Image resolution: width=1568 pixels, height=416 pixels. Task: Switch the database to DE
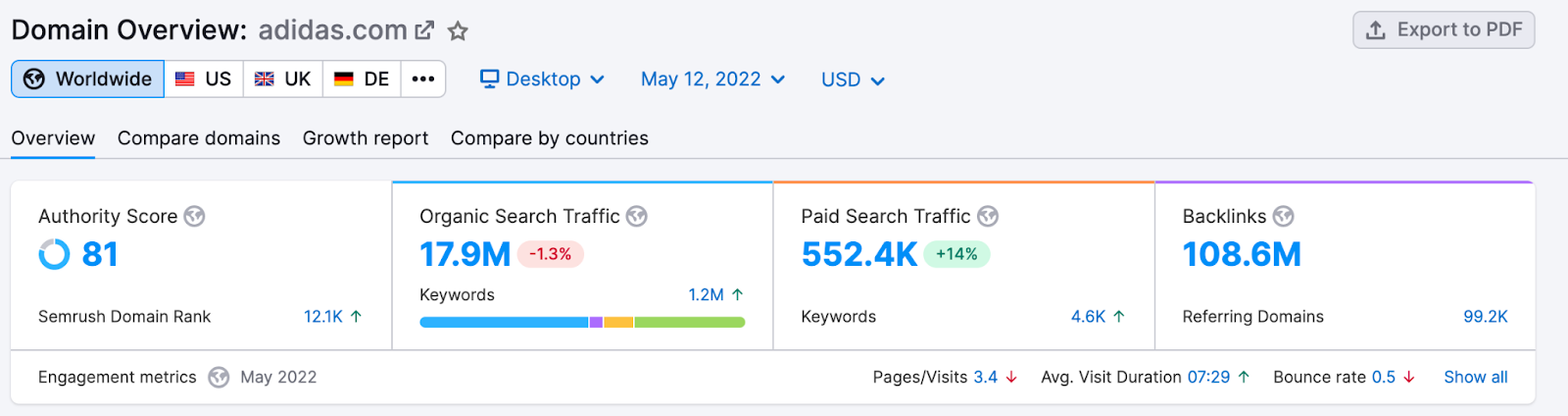(x=362, y=79)
